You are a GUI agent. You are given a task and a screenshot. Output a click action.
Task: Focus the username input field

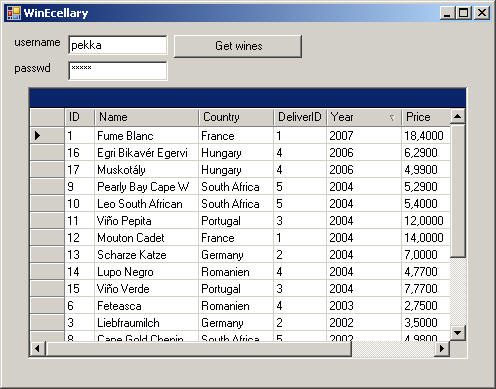[x=118, y=45]
